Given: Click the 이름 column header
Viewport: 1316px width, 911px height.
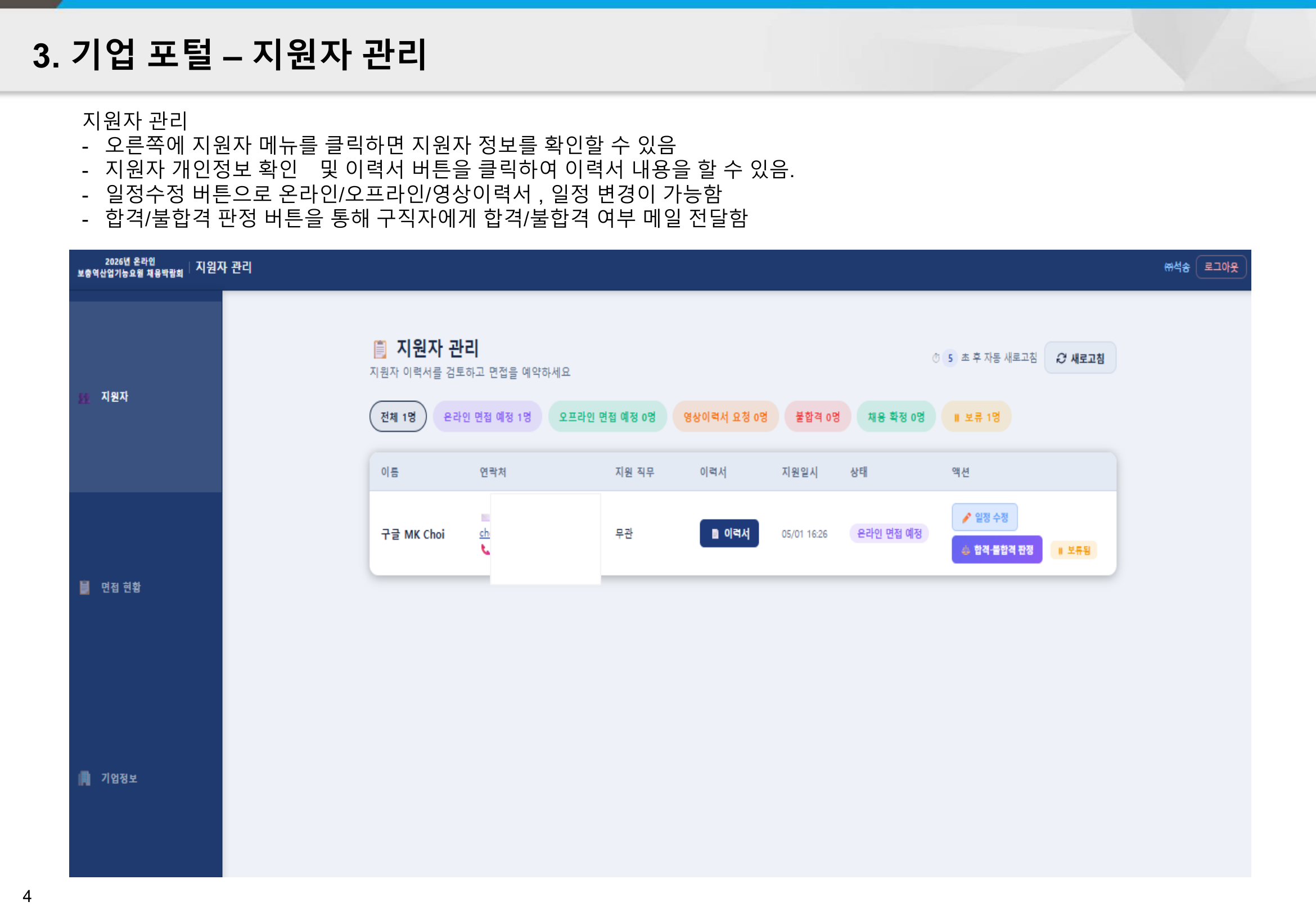Looking at the screenshot, I should coord(390,471).
